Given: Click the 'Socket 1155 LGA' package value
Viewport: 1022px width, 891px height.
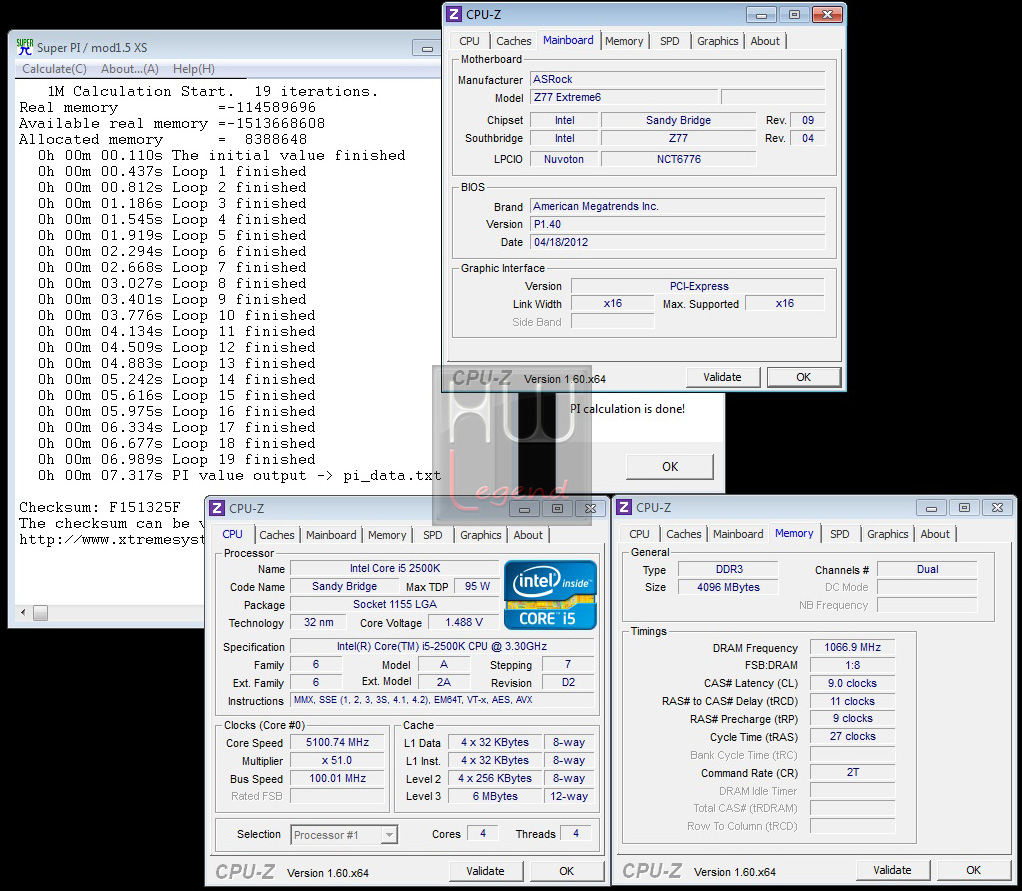Looking at the screenshot, I should pos(394,604).
